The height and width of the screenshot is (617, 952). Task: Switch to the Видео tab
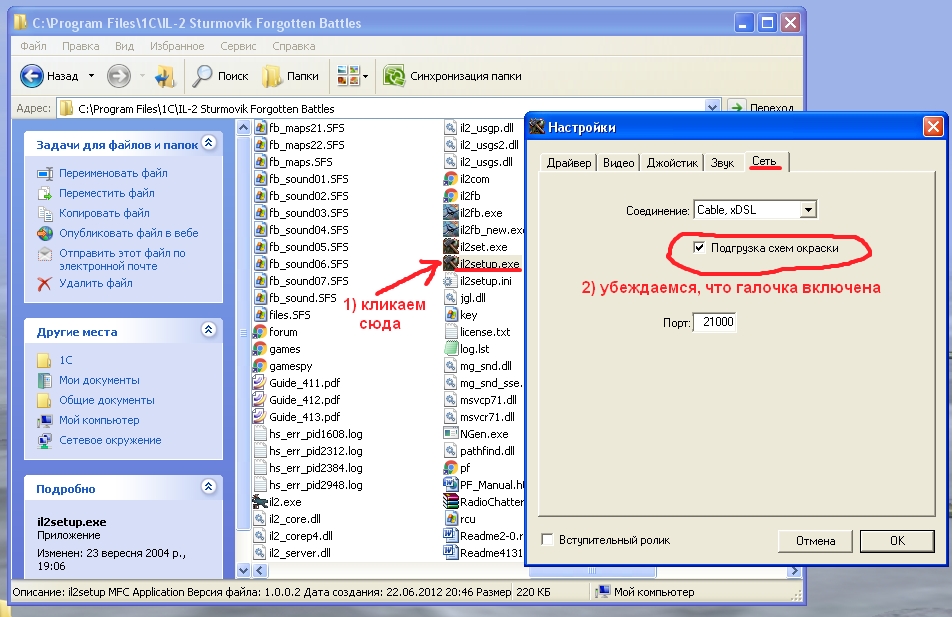(619, 163)
